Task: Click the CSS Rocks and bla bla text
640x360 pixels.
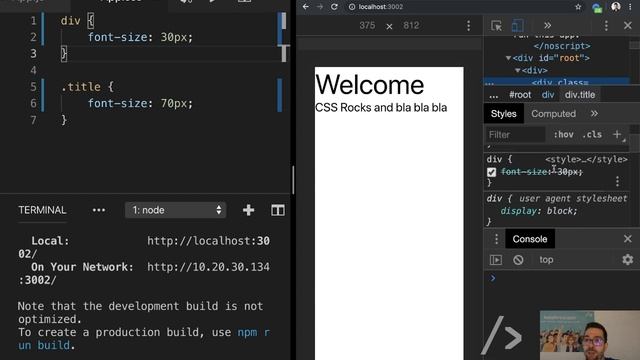Action: [381, 107]
